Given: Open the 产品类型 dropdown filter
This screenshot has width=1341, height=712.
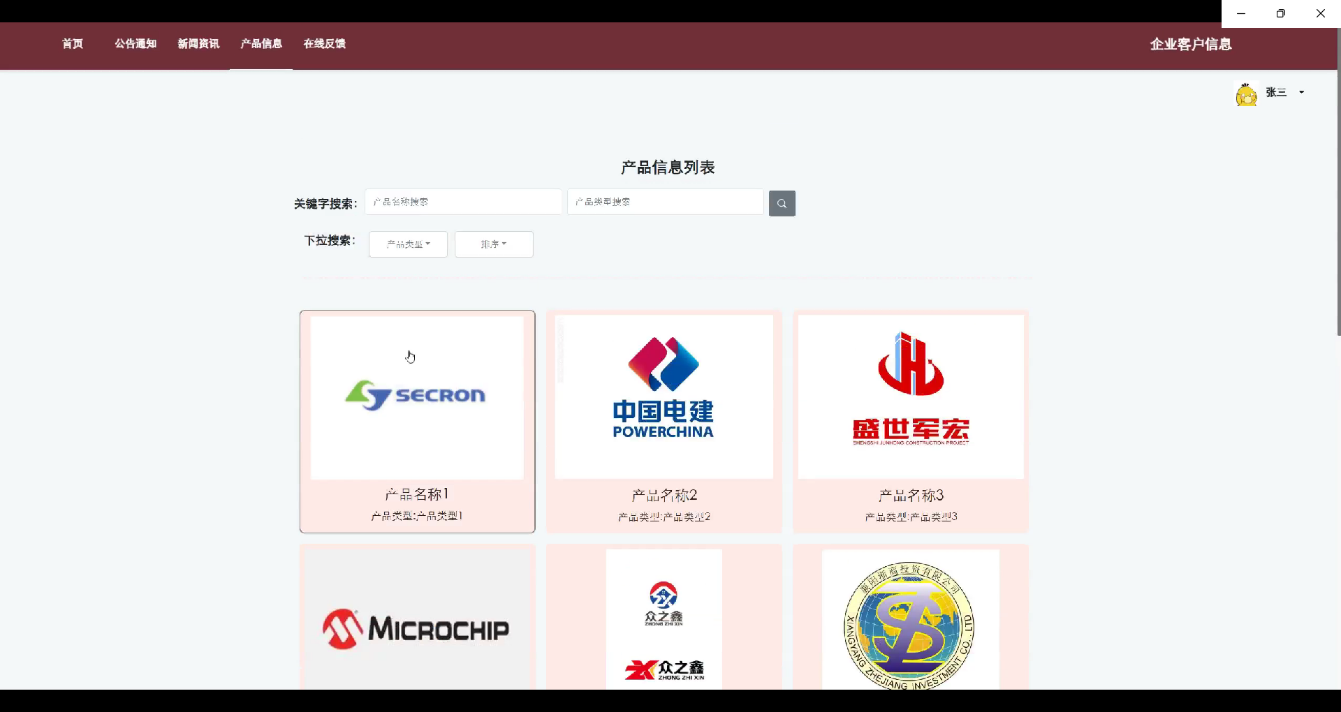Looking at the screenshot, I should (x=408, y=244).
